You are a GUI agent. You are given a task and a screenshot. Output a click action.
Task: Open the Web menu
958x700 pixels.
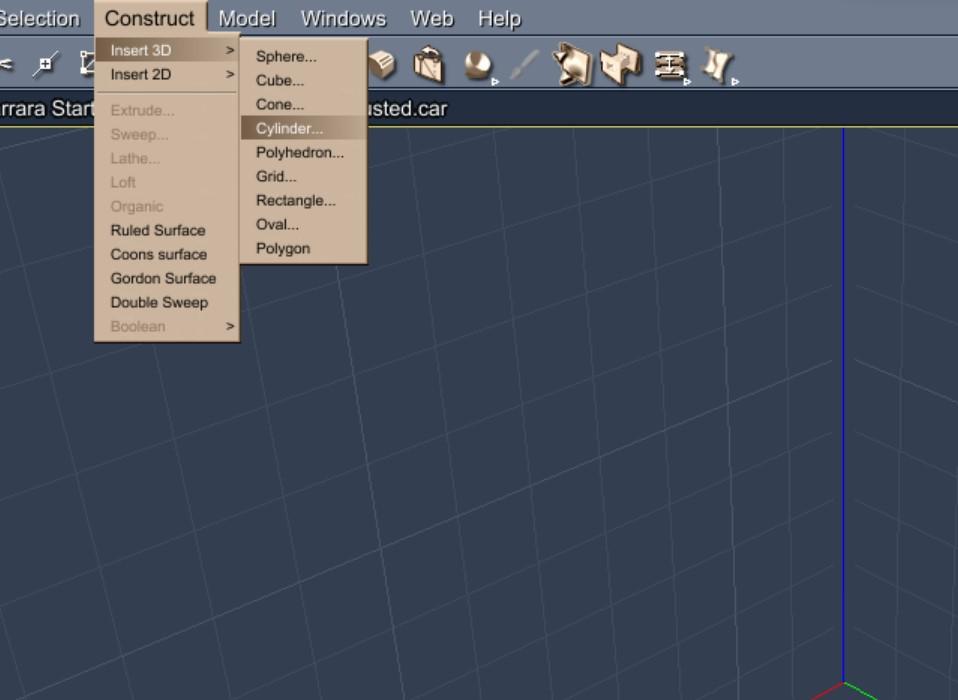pos(432,19)
